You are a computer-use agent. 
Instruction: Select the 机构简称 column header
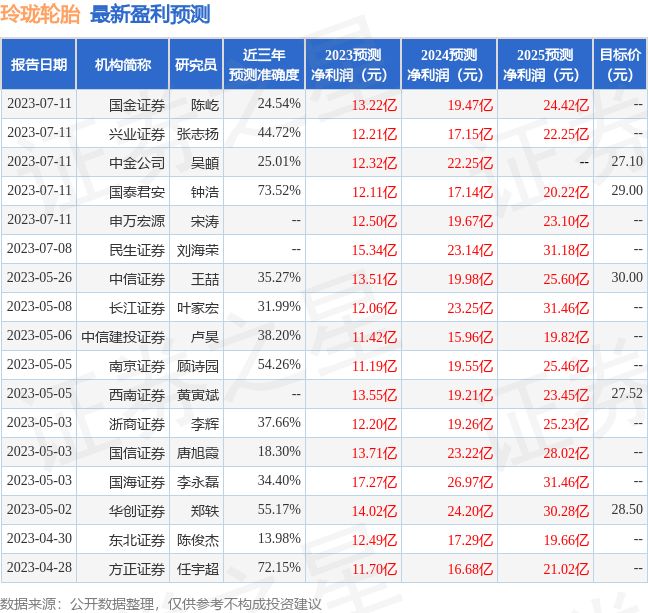pos(123,64)
